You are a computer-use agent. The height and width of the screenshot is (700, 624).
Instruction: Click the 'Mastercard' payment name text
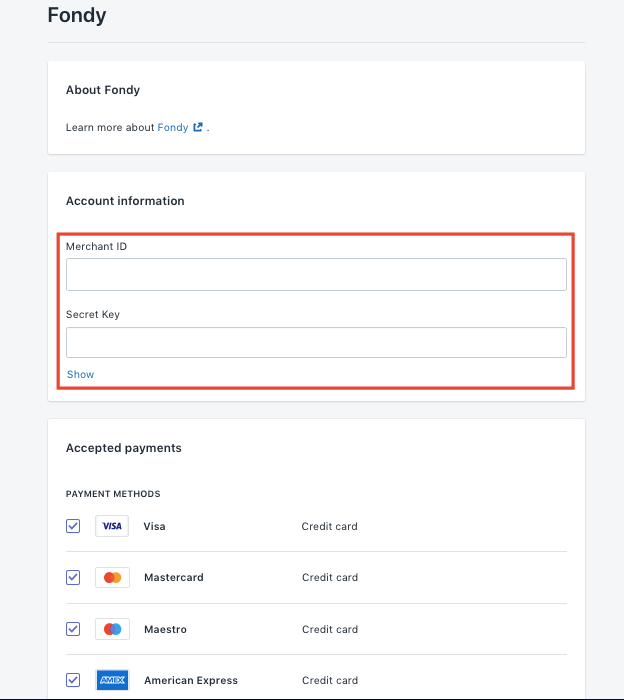point(174,577)
